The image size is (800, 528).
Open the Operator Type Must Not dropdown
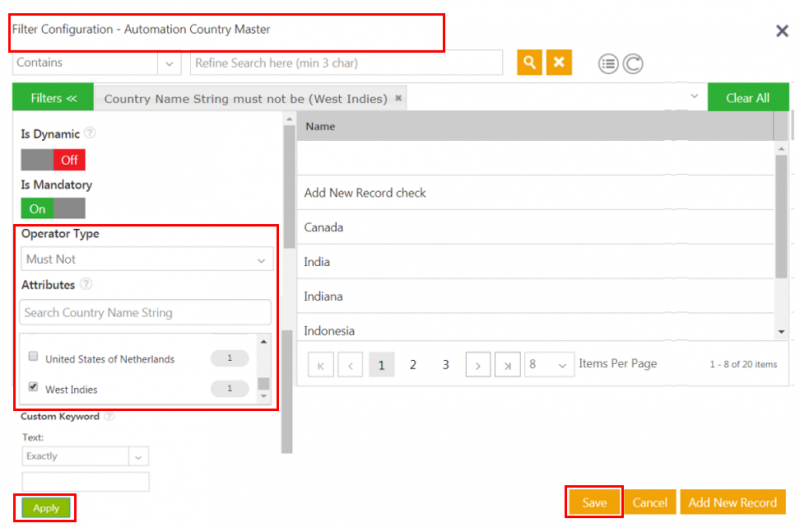[x=147, y=259]
